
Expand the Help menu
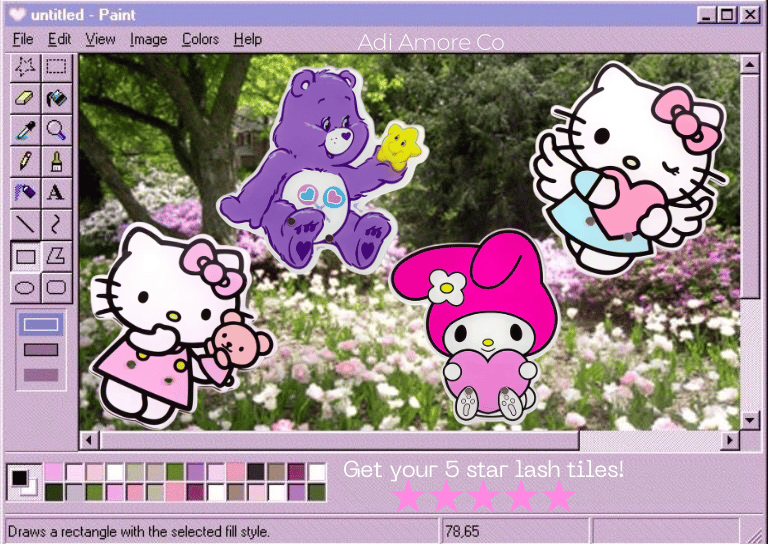tap(247, 39)
